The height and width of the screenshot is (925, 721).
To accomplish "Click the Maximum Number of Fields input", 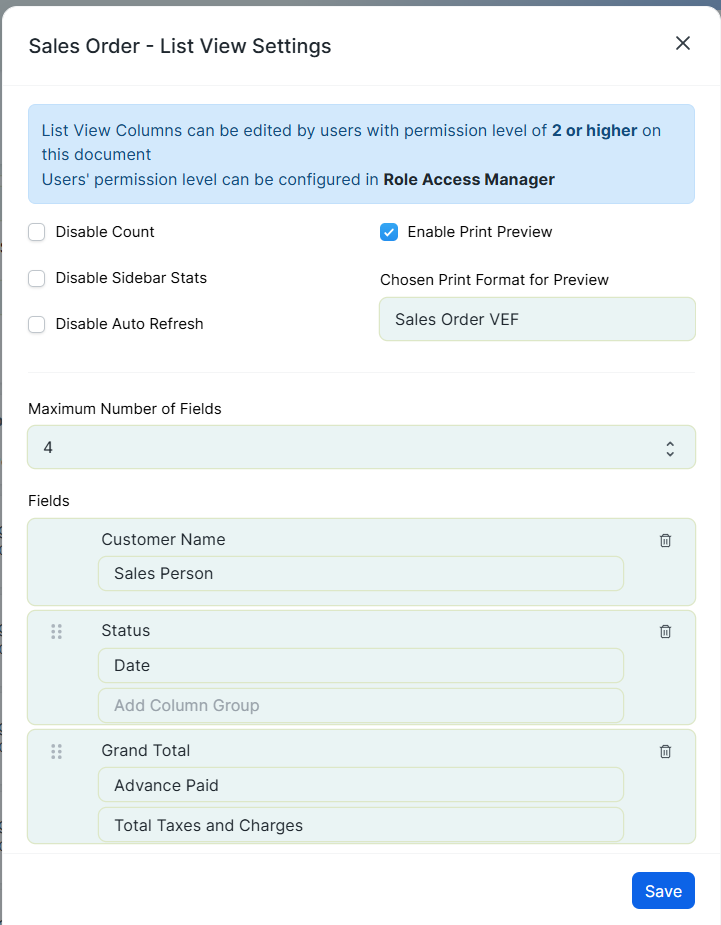I will click(x=361, y=447).
